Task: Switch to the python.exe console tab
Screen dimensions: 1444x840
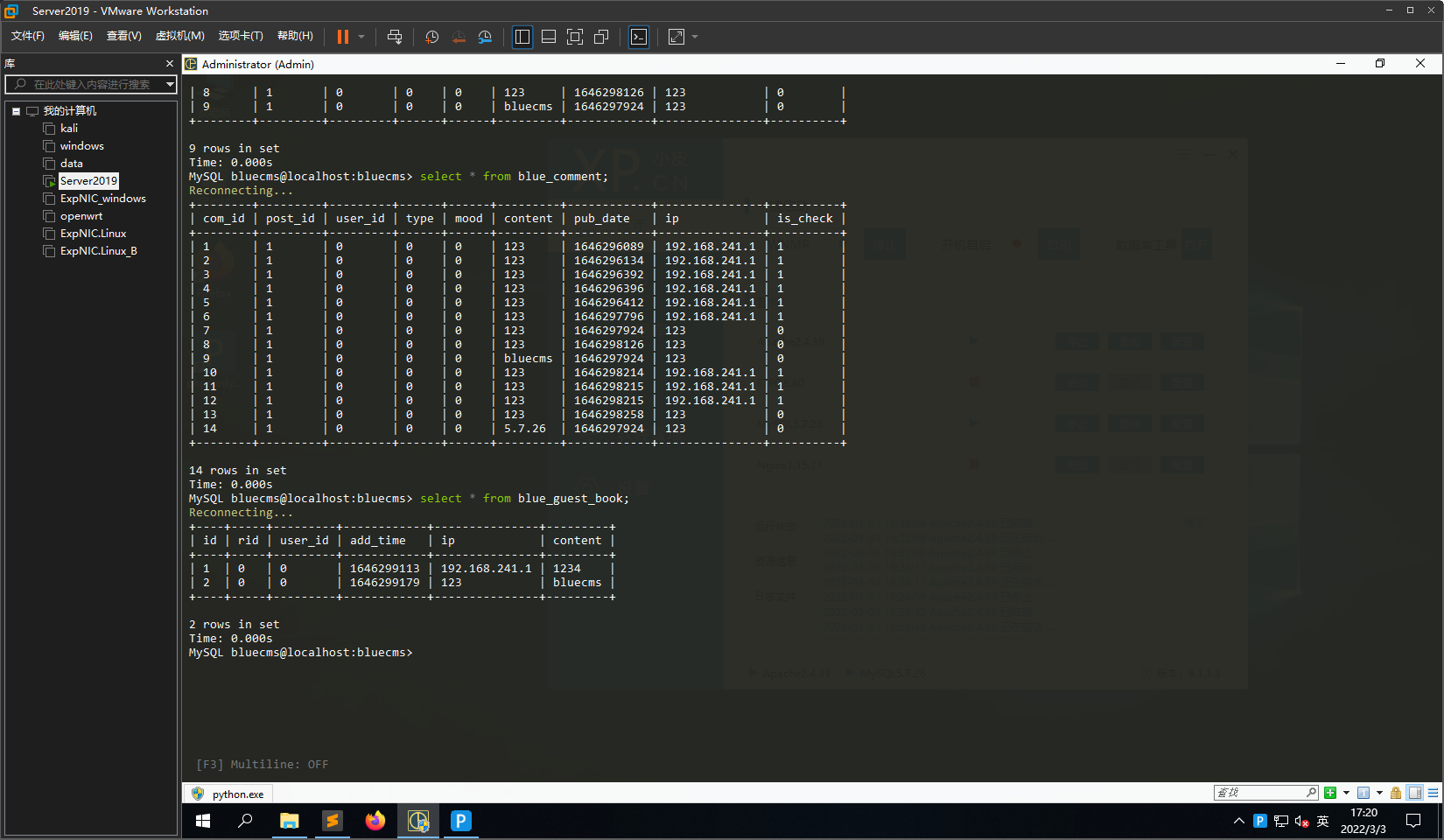Action: 228,794
